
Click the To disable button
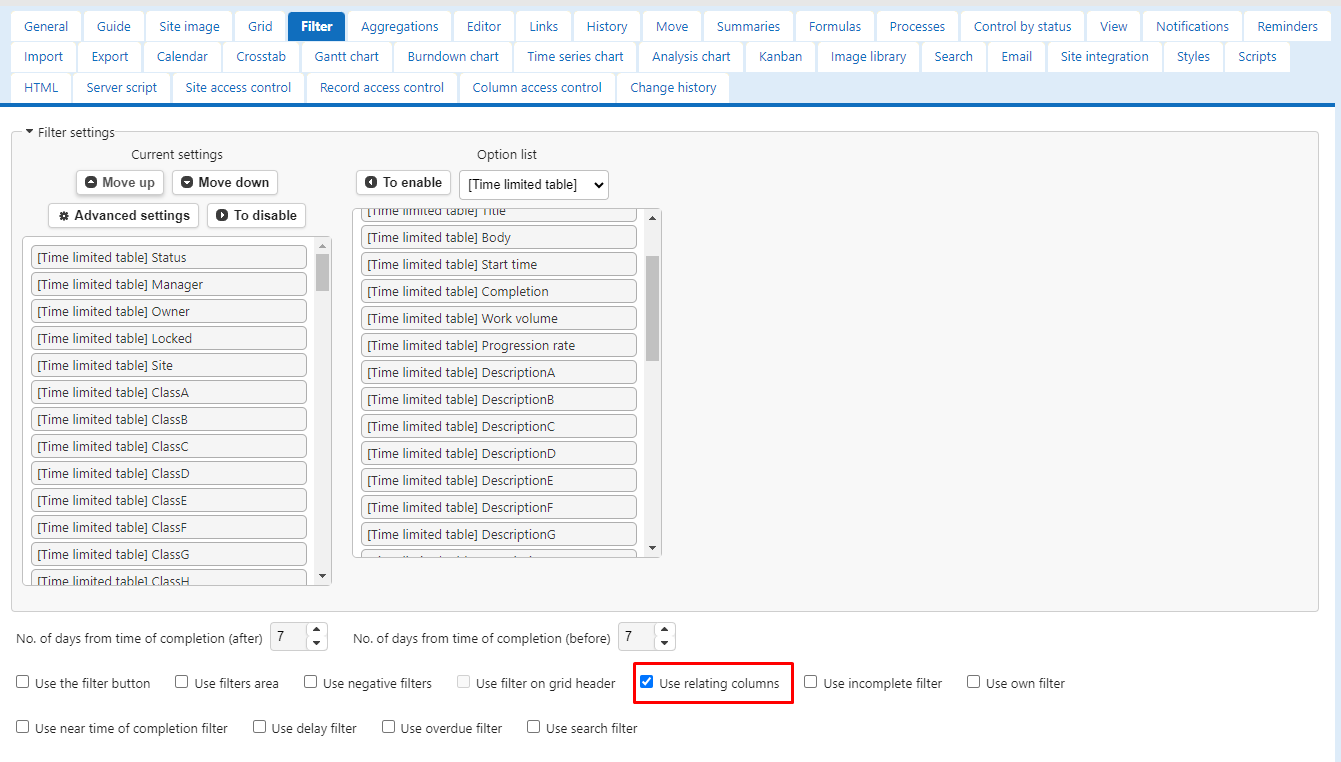pyautogui.click(x=256, y=216)
